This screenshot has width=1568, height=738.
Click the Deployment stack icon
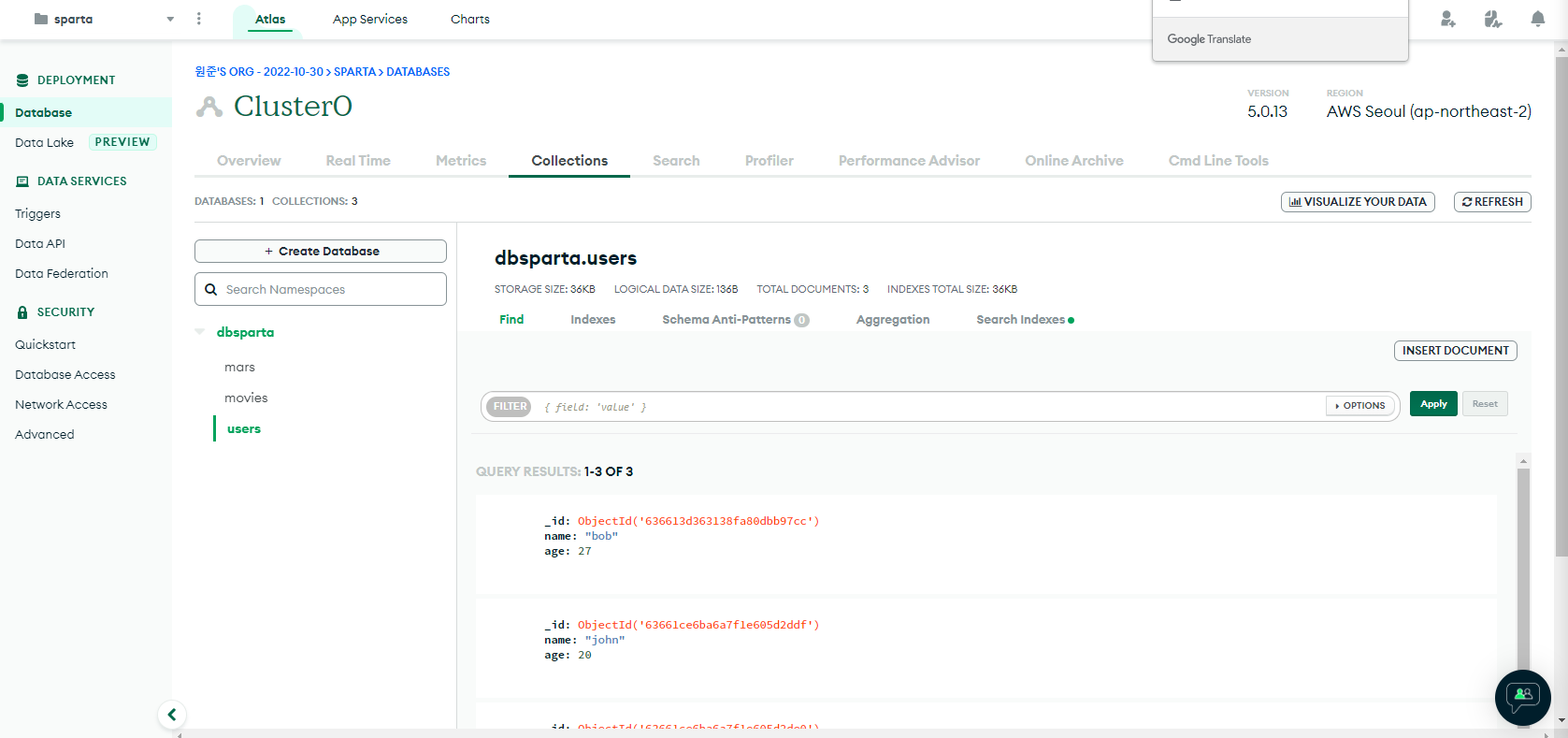pos(22,80)
